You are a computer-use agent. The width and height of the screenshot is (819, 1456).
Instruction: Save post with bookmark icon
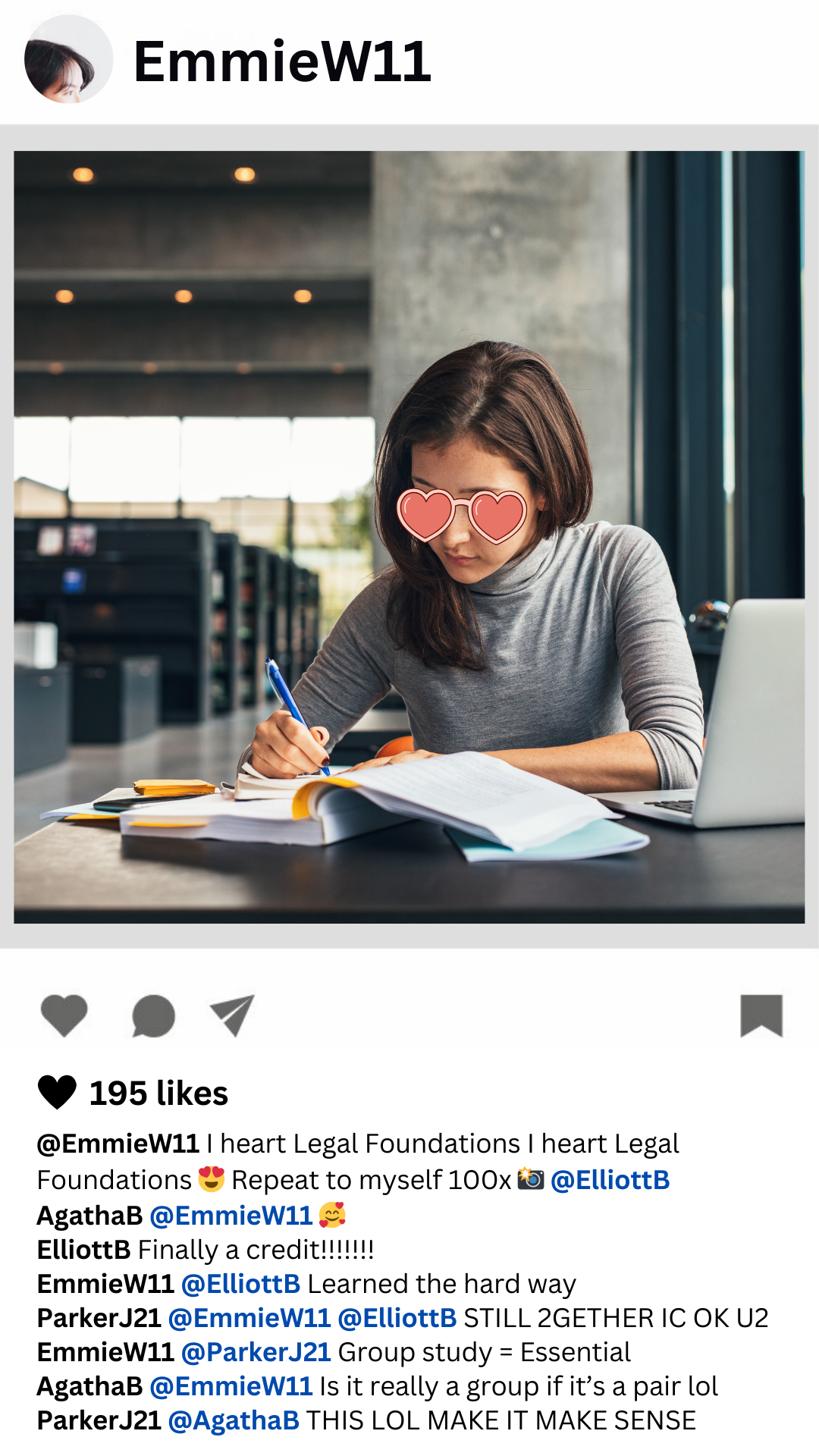[x=761, y=1015]
